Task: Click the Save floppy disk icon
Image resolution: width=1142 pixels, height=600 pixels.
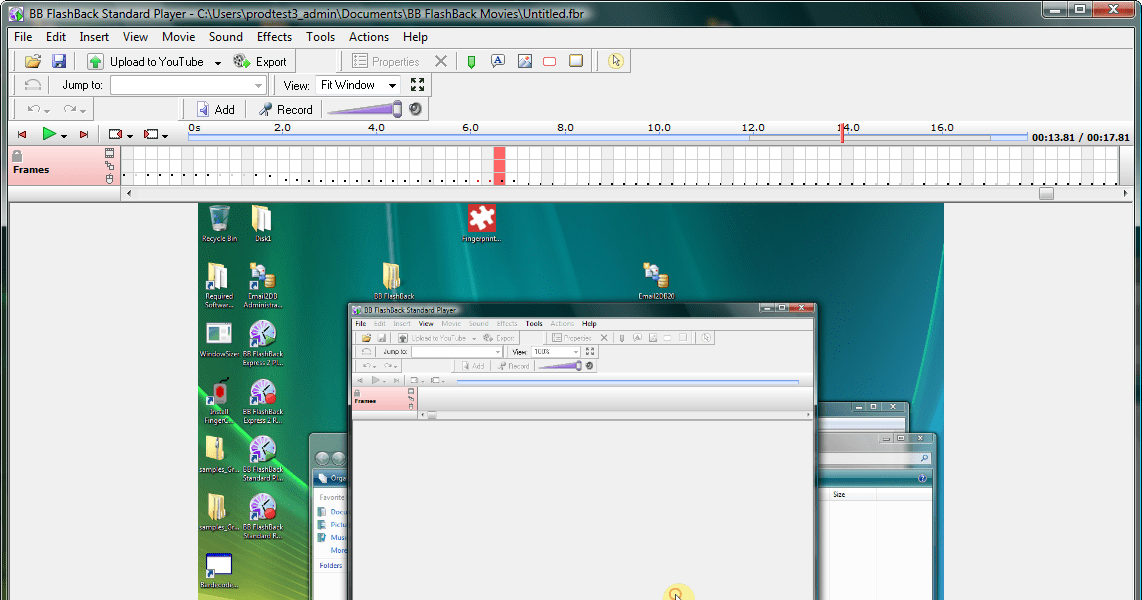Action: tap(59, 62)
